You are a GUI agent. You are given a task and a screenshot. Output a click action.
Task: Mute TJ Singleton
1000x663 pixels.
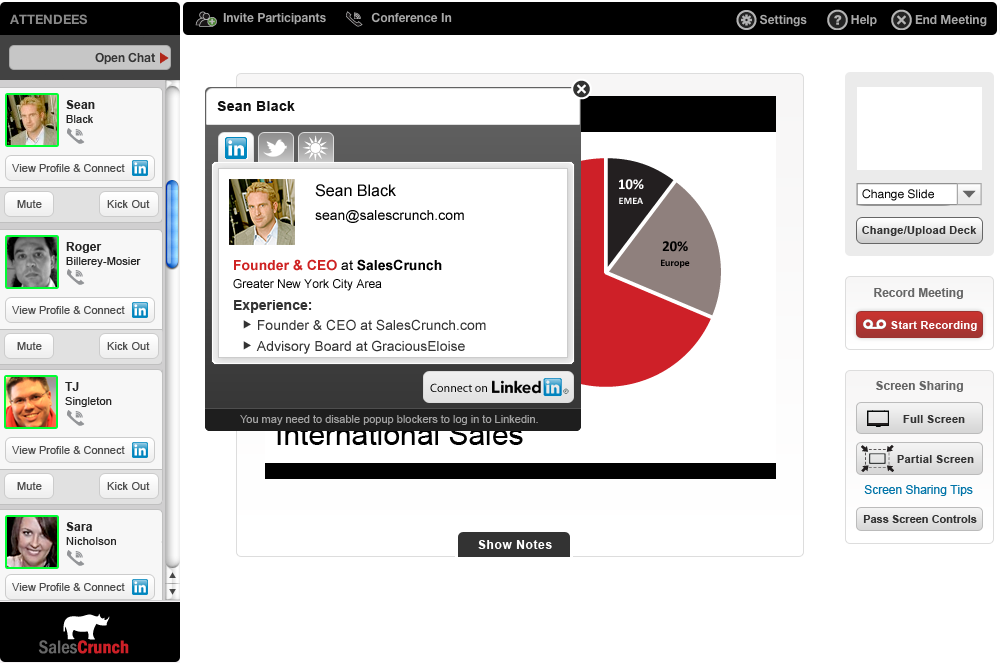[30, 486]
